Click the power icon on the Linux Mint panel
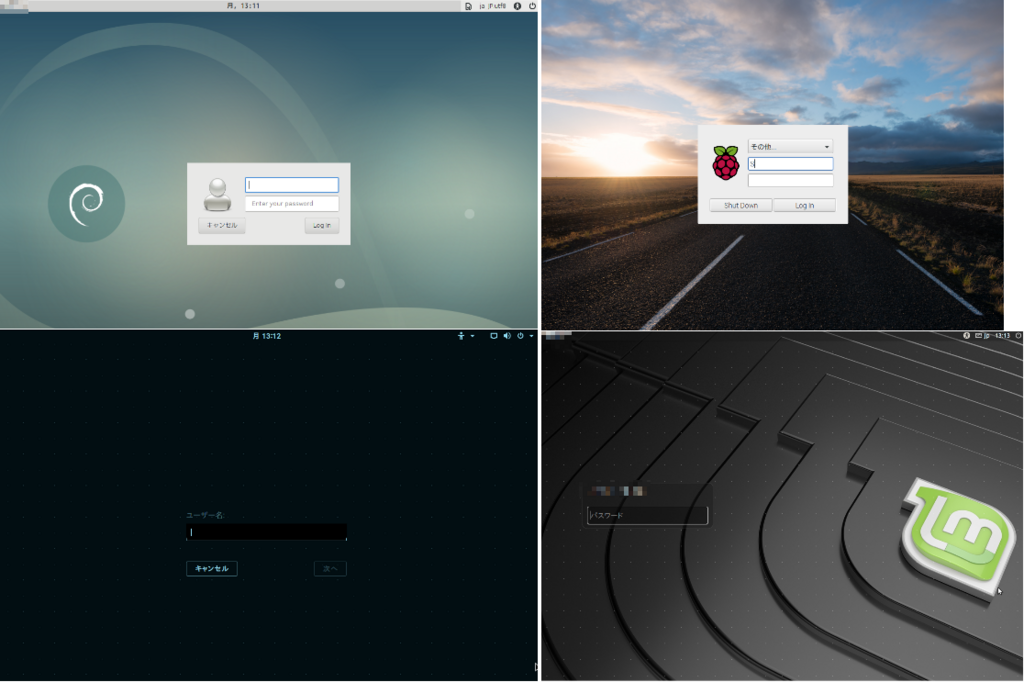1024x682 pixels. point(1018,336)
